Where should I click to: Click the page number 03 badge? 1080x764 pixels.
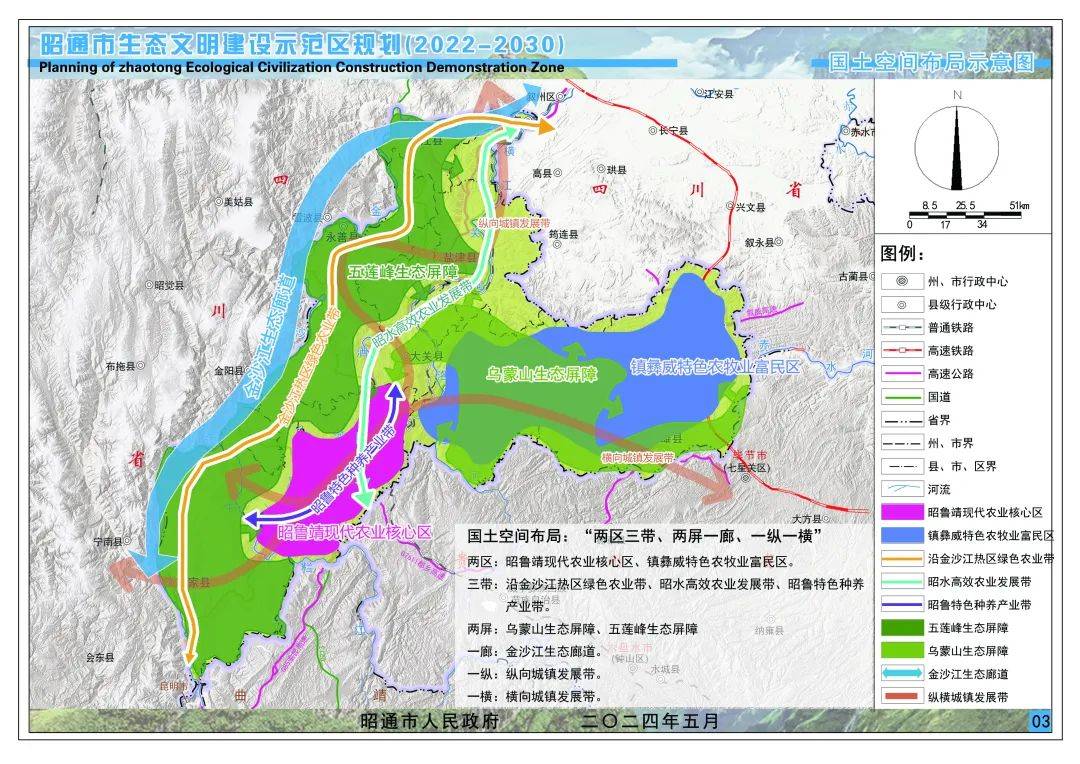pyautogui.click(x=1040, y=721)
